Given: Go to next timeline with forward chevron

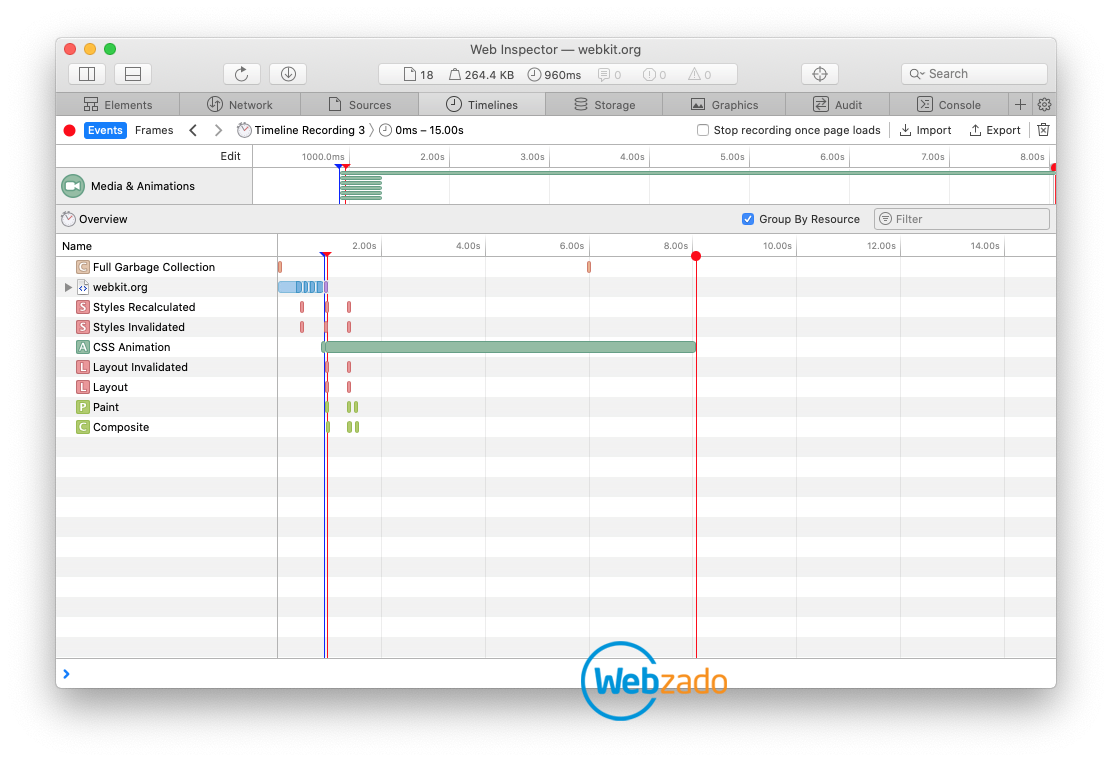Looking at the screenshot, I should [218, 130].
